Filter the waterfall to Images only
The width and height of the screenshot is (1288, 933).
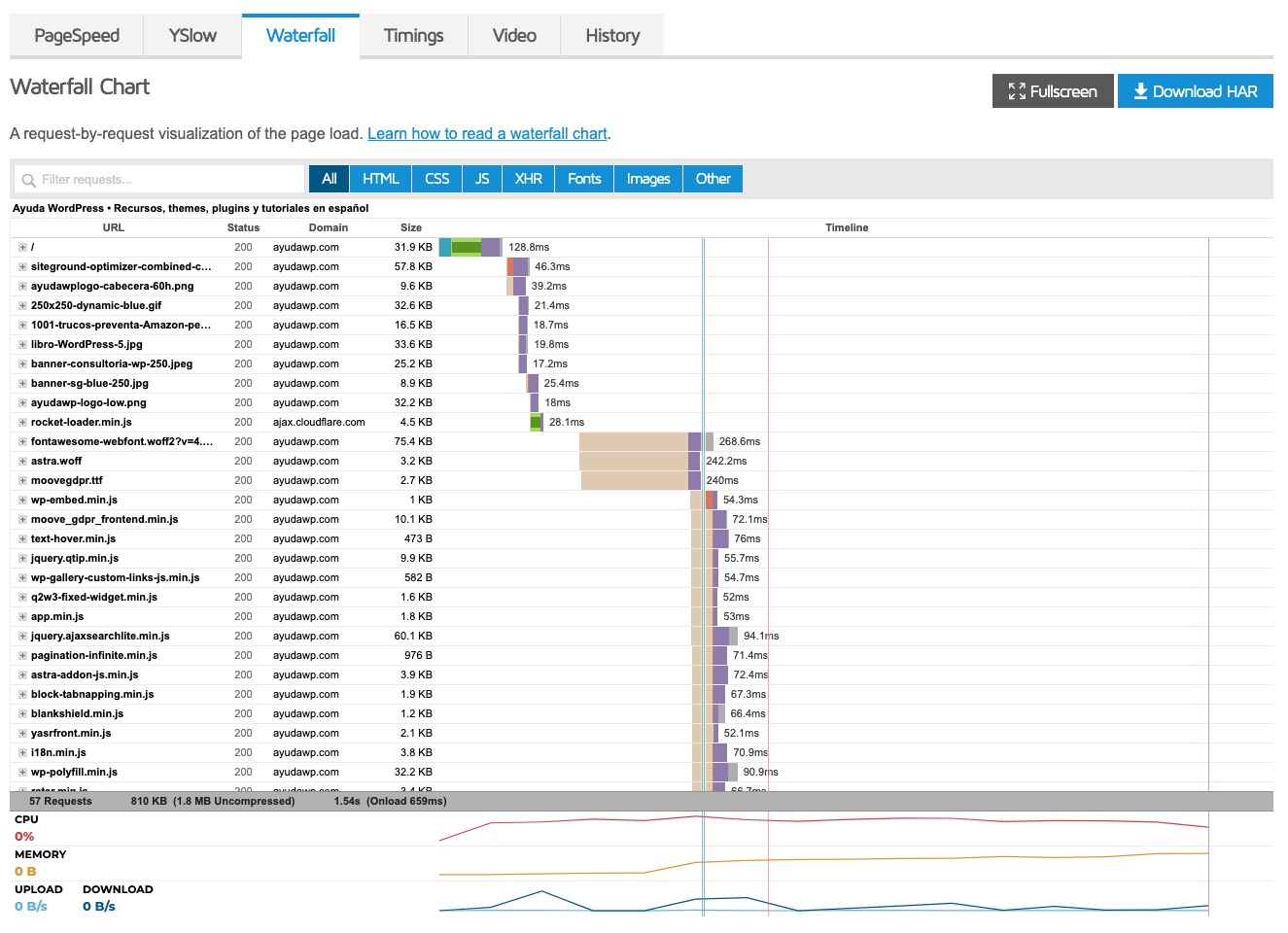click(648, 179)
